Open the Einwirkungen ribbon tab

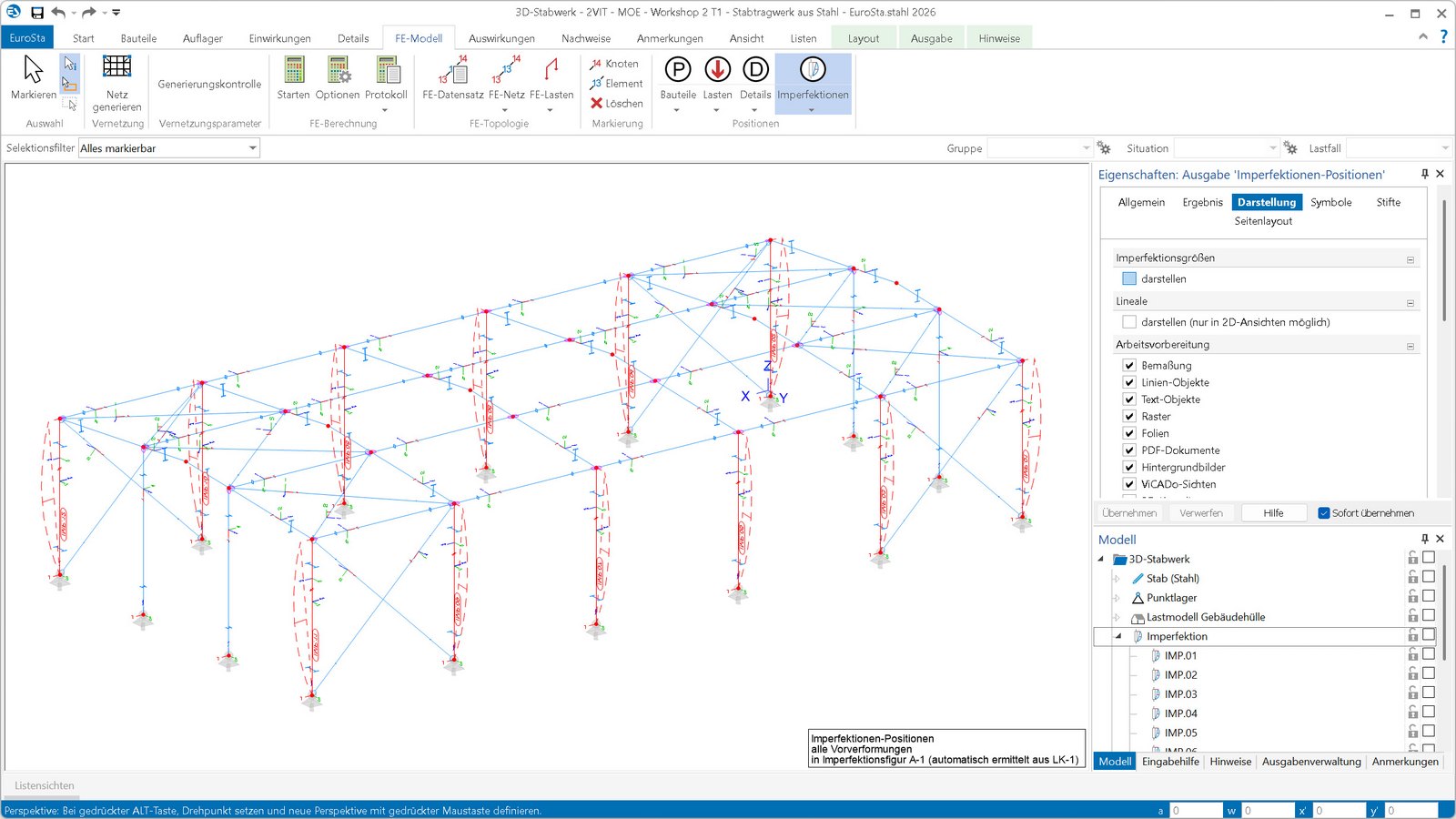[280, 38]
